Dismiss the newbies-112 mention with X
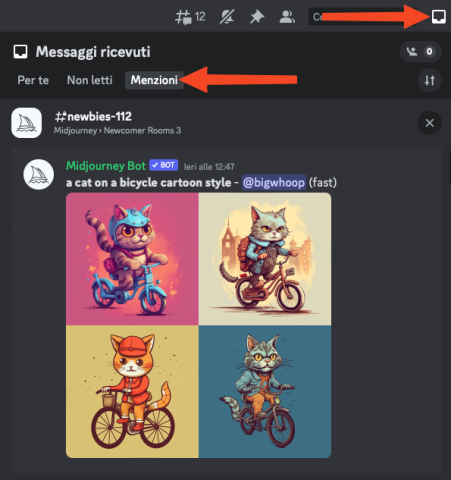Viewport: 451px width, 480px height. point(429,123)
